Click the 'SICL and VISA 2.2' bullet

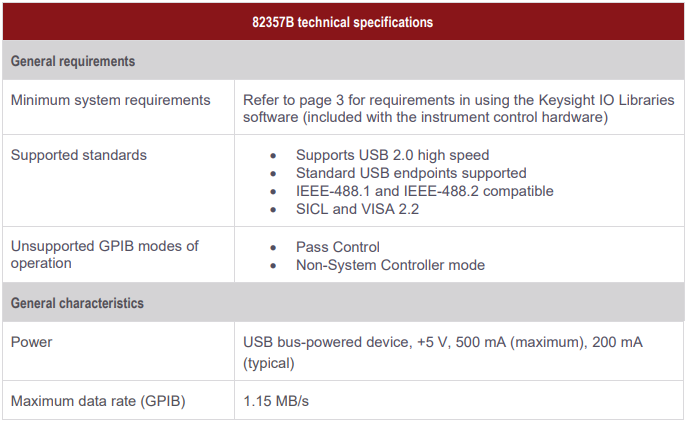[358, 209]
